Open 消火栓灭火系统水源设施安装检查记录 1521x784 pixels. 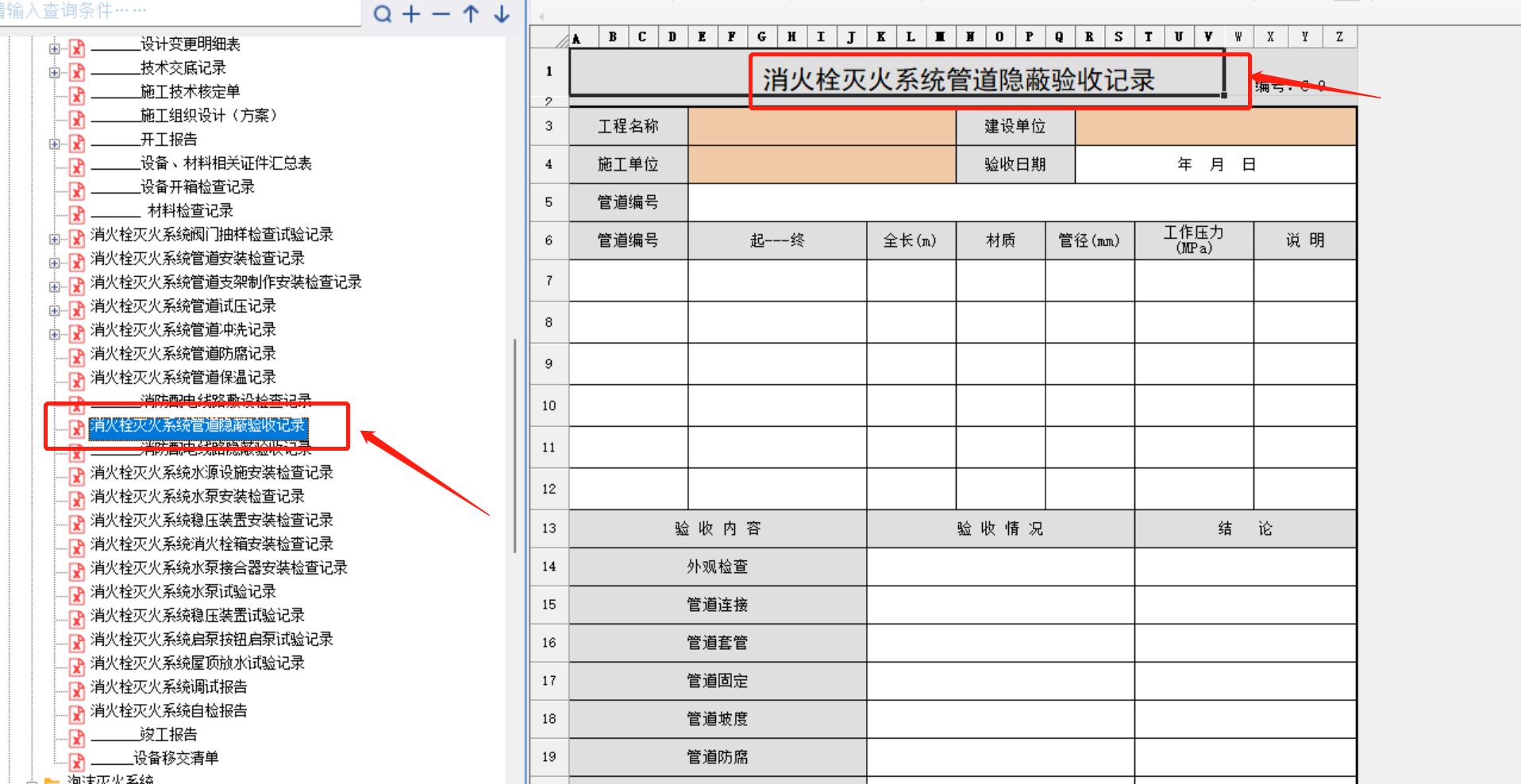(212, 473)
